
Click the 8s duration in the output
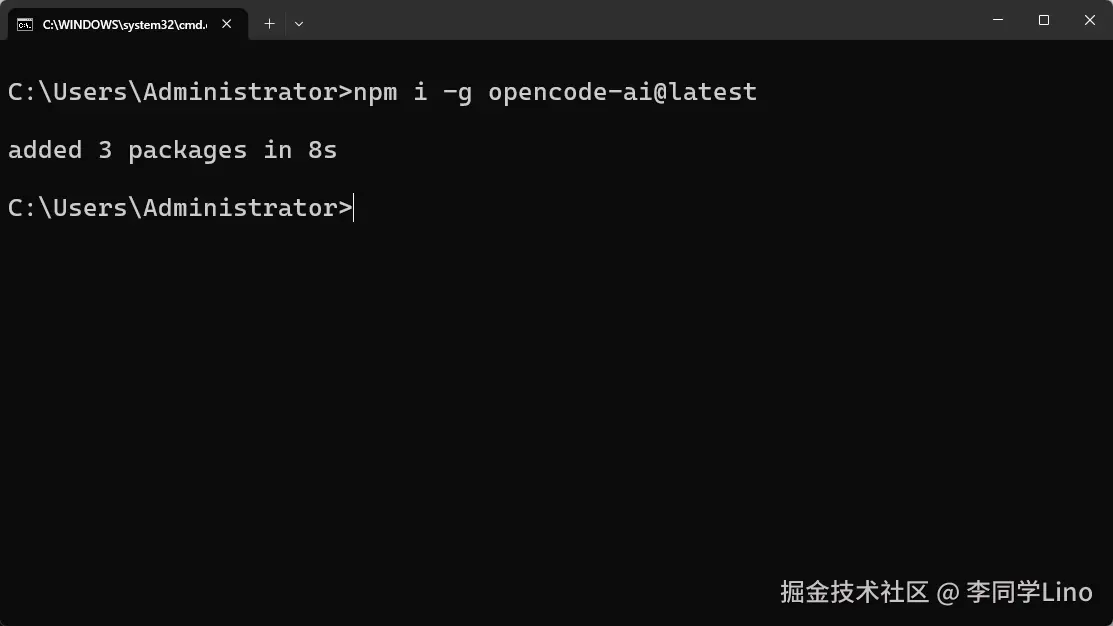pyautogui.click(x=322, y=150)
